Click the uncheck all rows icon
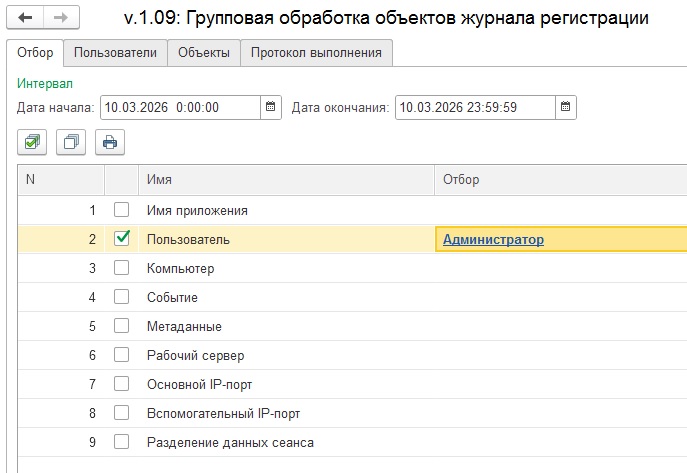Screen dimensions: 687x473 pos(71,142)
